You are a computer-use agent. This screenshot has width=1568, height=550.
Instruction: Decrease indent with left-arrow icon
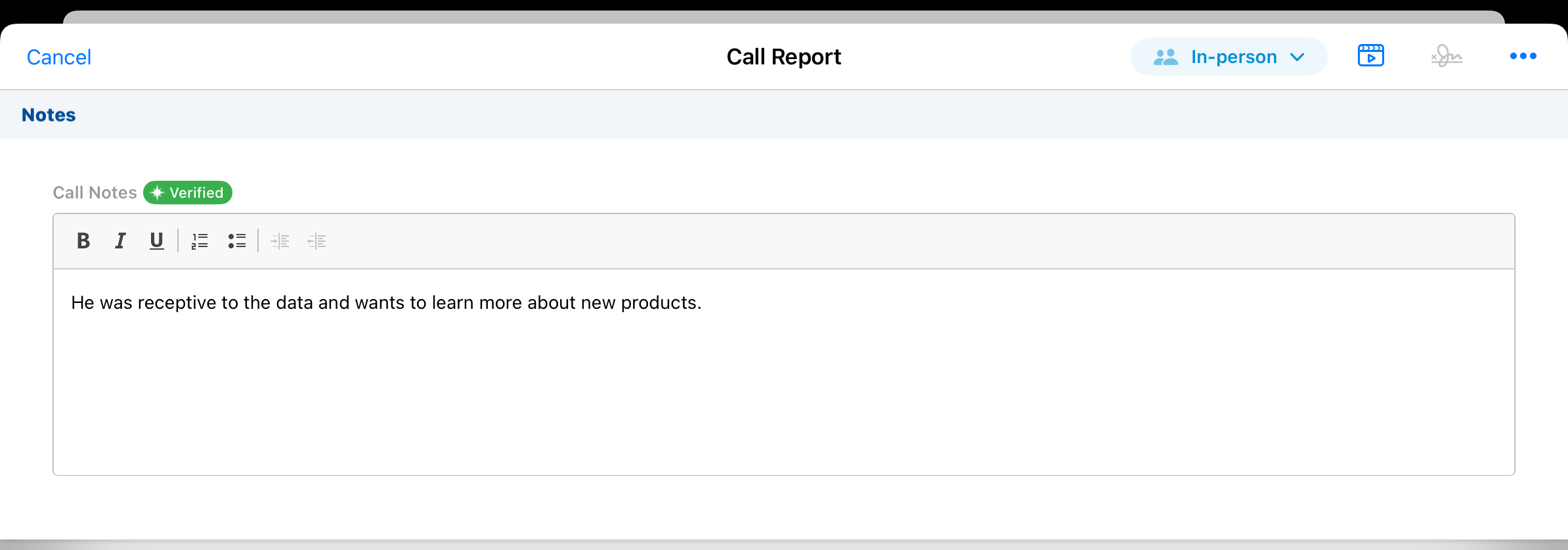click(x=316, y=241)
